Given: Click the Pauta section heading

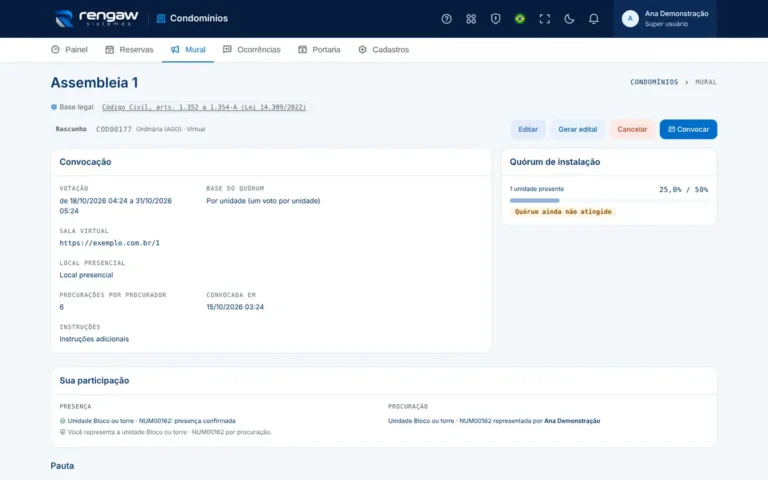Looking at the screenshot, I should pos(62,466).
